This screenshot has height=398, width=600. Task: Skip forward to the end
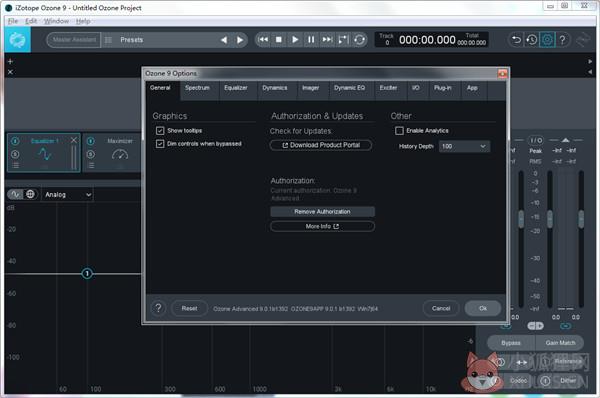327,39
